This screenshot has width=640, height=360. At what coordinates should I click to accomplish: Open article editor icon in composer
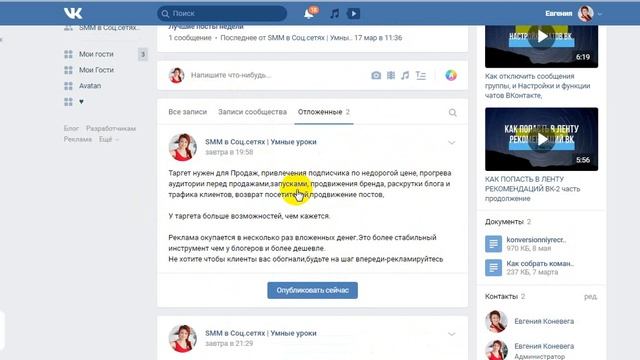(x=420, y=76)
